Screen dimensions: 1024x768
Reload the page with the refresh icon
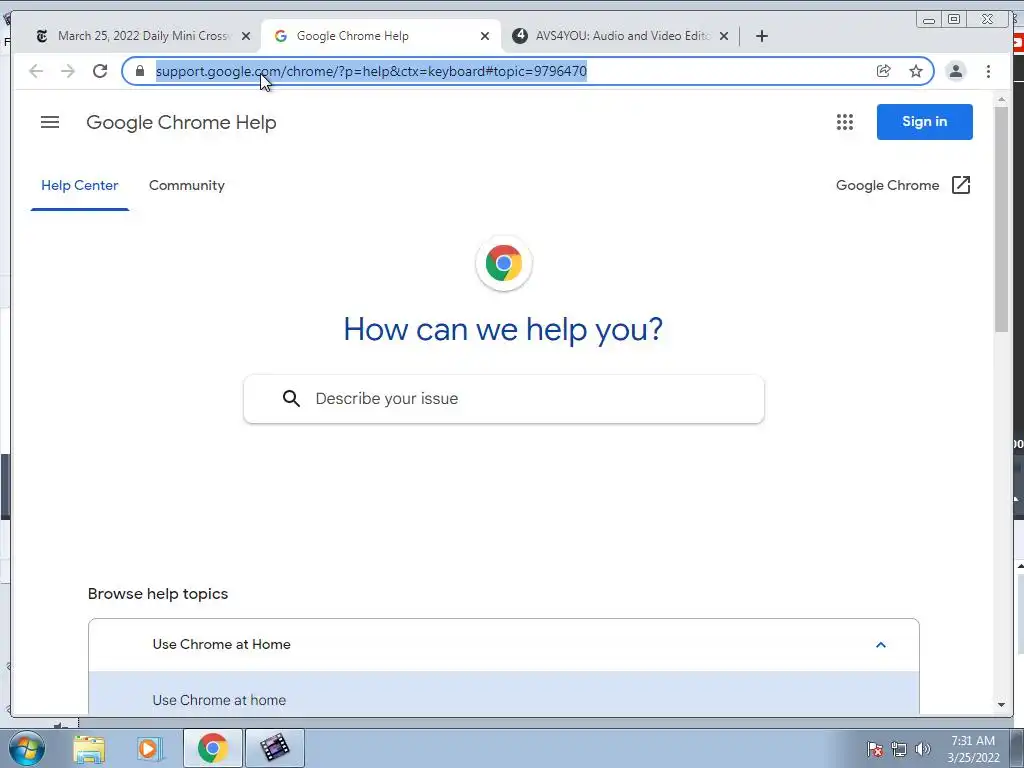pyautogui.click(x=100, y=71)
